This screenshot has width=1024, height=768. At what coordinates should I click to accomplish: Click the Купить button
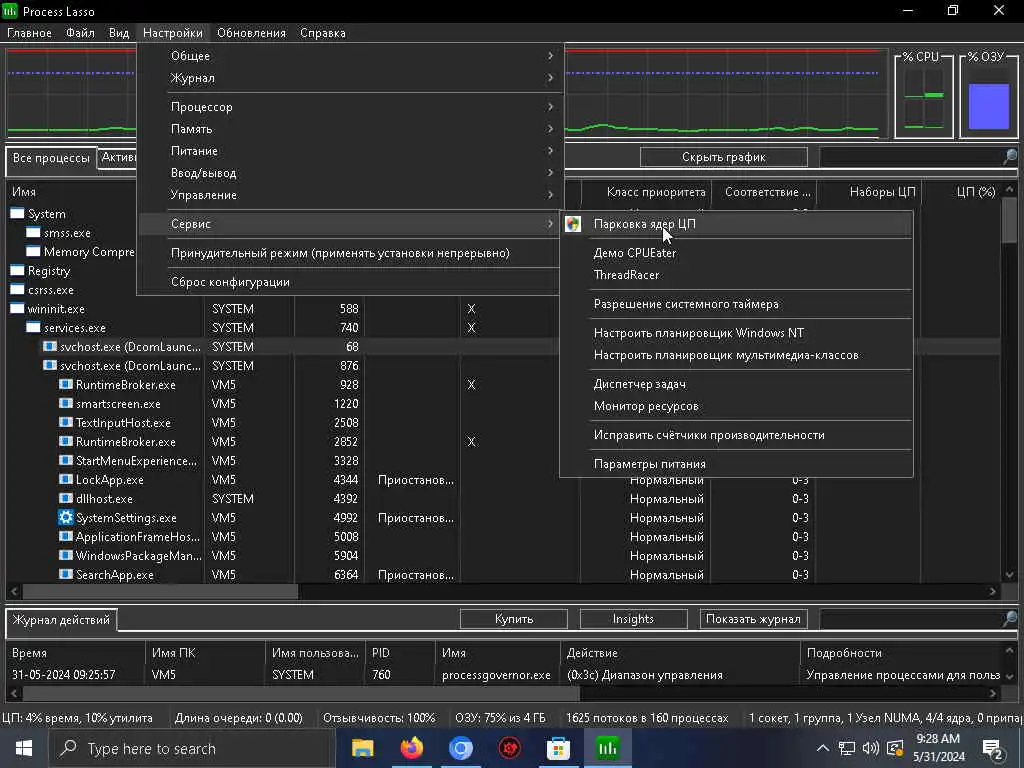[513, 618]
